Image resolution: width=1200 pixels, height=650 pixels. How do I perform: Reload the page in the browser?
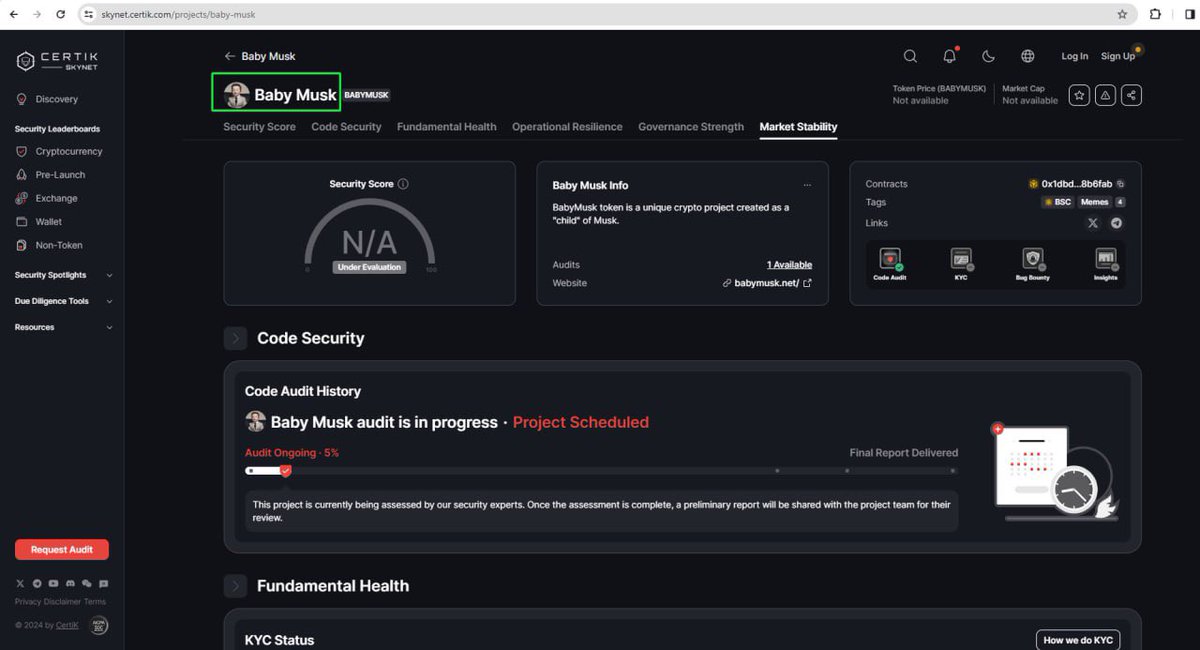pos(61,15)
